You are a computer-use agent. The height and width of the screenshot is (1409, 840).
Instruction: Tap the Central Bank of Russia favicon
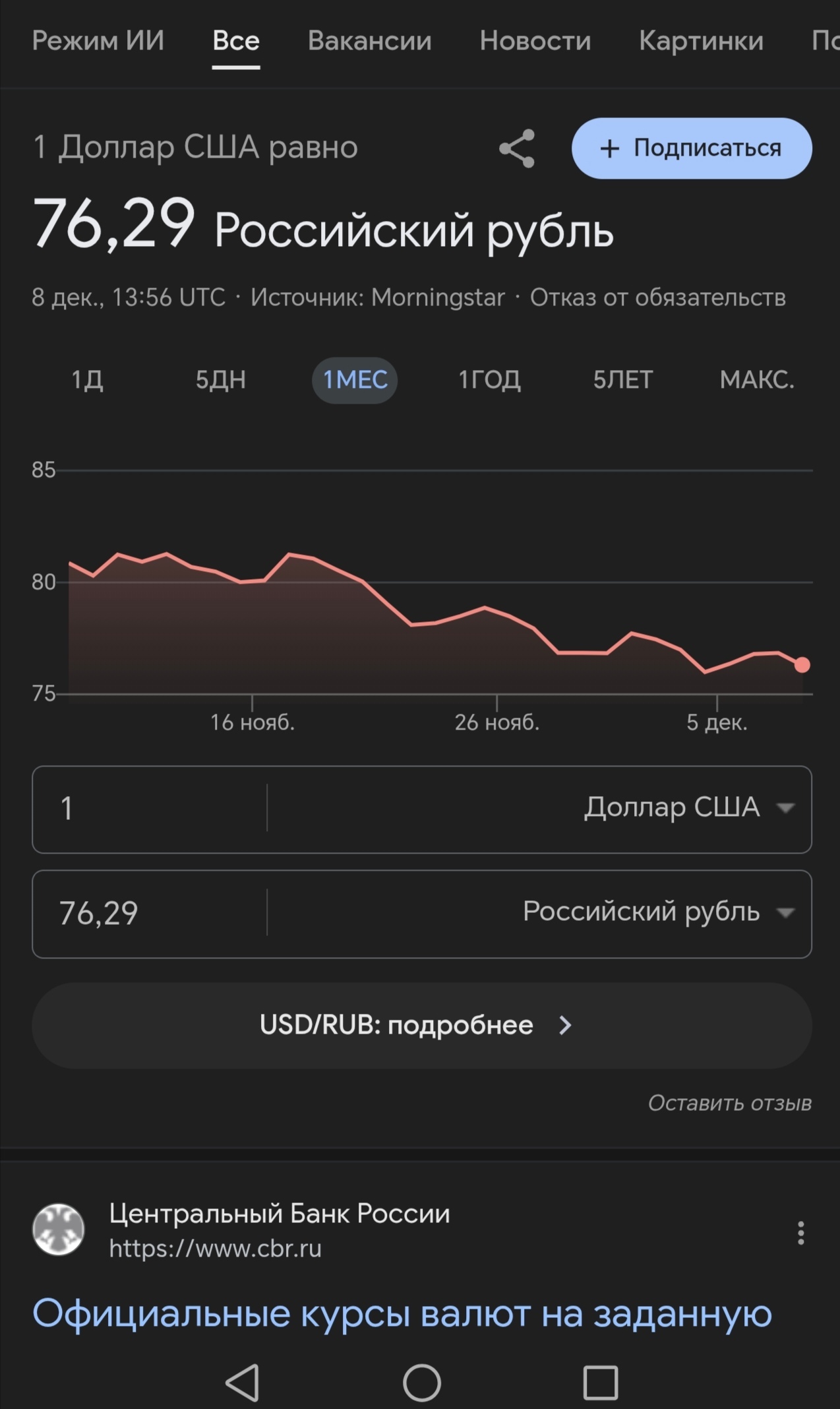click(x=59, y=1229)
